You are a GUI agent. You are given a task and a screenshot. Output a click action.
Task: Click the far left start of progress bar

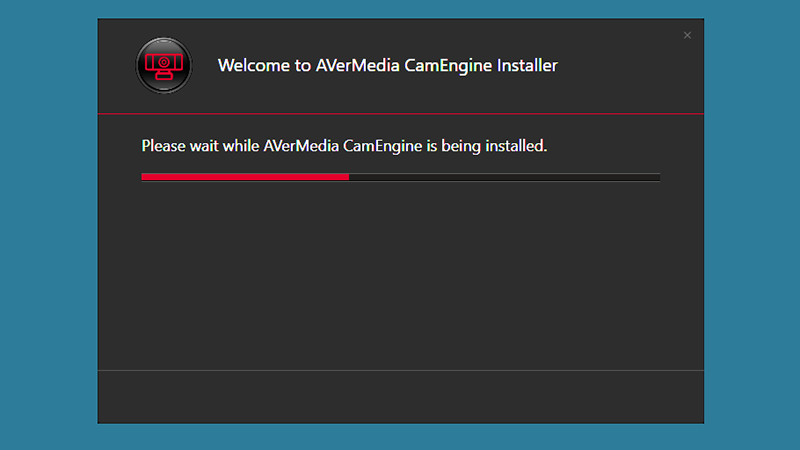[x=144, y=177]
